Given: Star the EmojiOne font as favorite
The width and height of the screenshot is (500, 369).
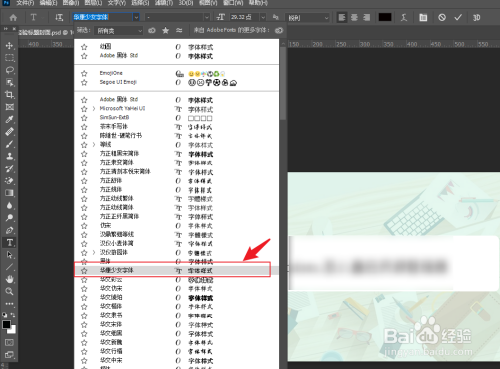Looking at the screenshot, I should pyautogui.click(x=84, y=73).
